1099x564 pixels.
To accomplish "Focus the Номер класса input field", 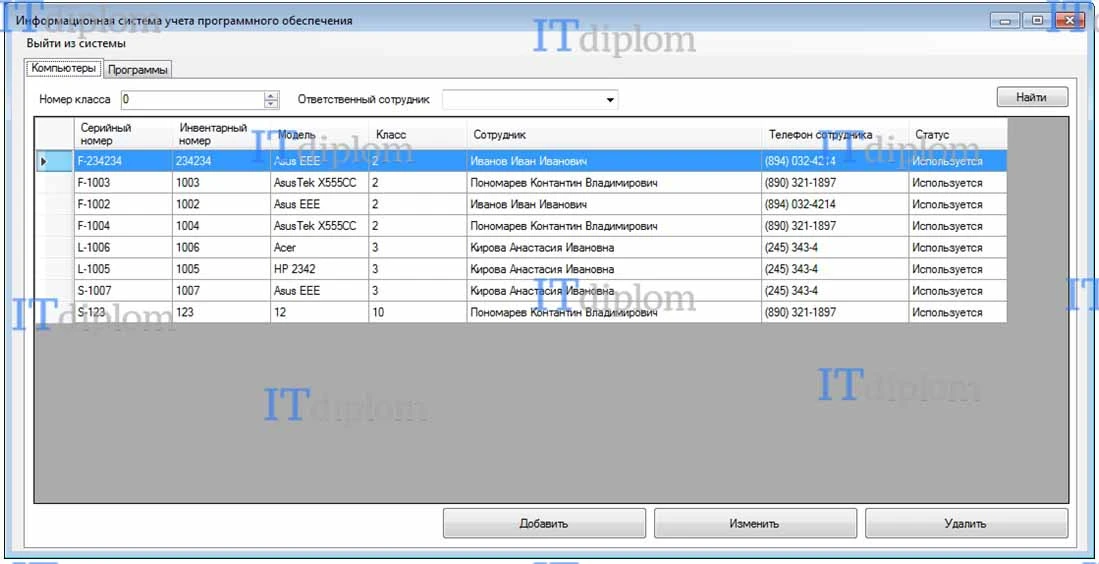I will click(x=193, y=99).
